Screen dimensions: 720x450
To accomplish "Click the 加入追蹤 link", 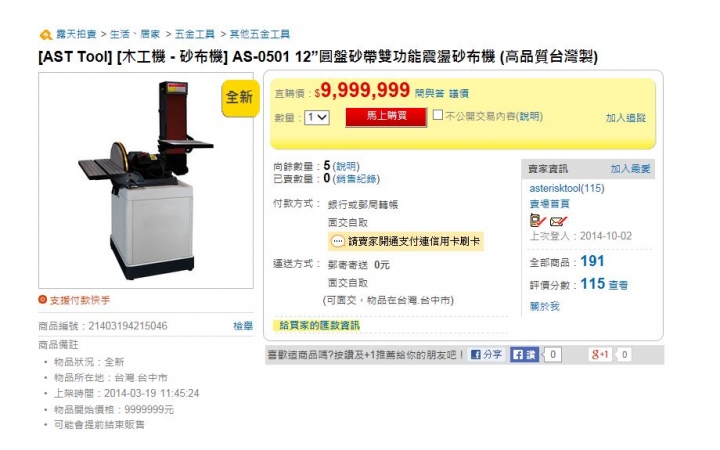I will (x=625, y=118).
